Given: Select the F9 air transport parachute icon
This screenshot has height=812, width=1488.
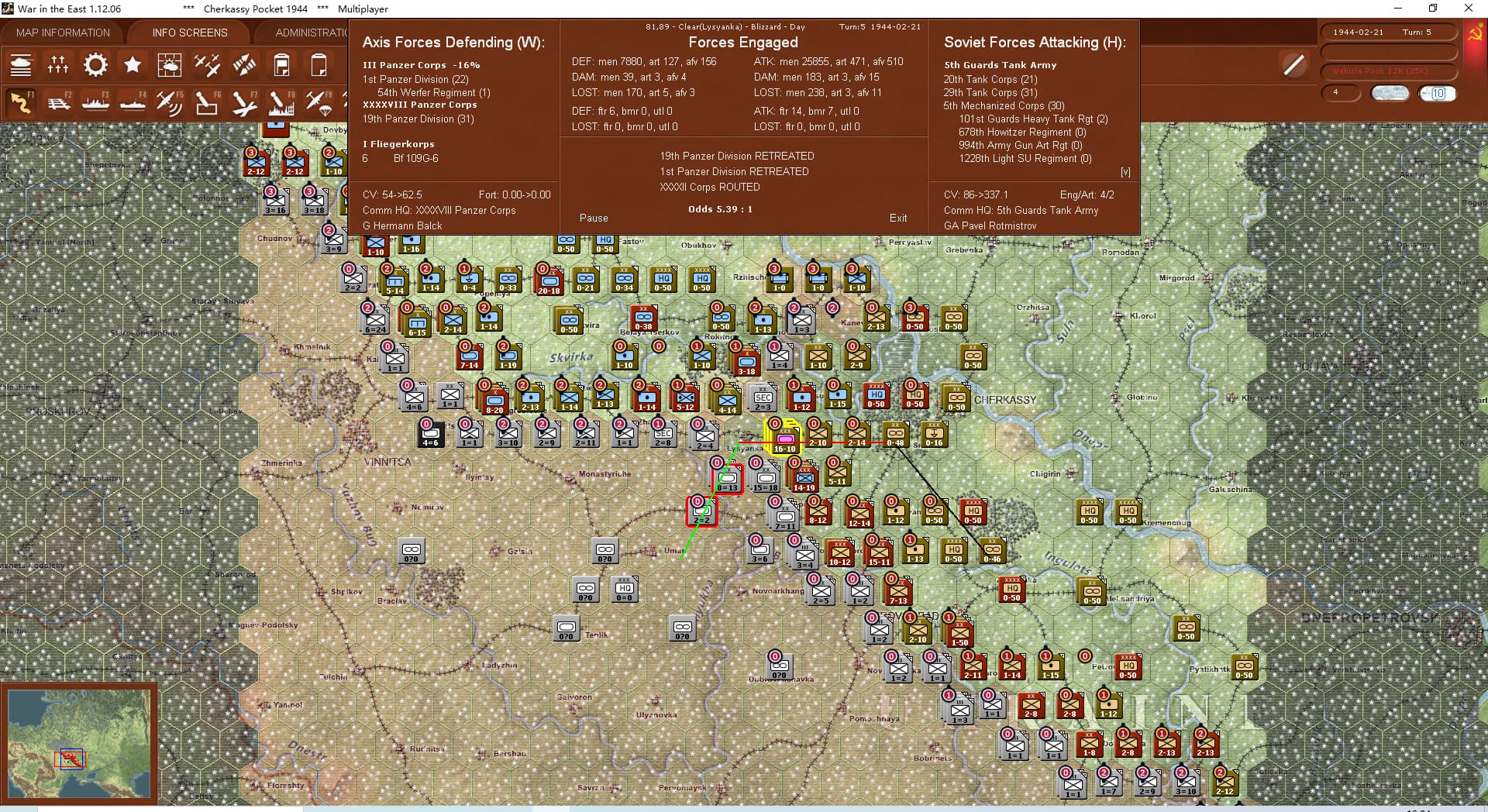Looking at the screenshot, I should (319, 102).
